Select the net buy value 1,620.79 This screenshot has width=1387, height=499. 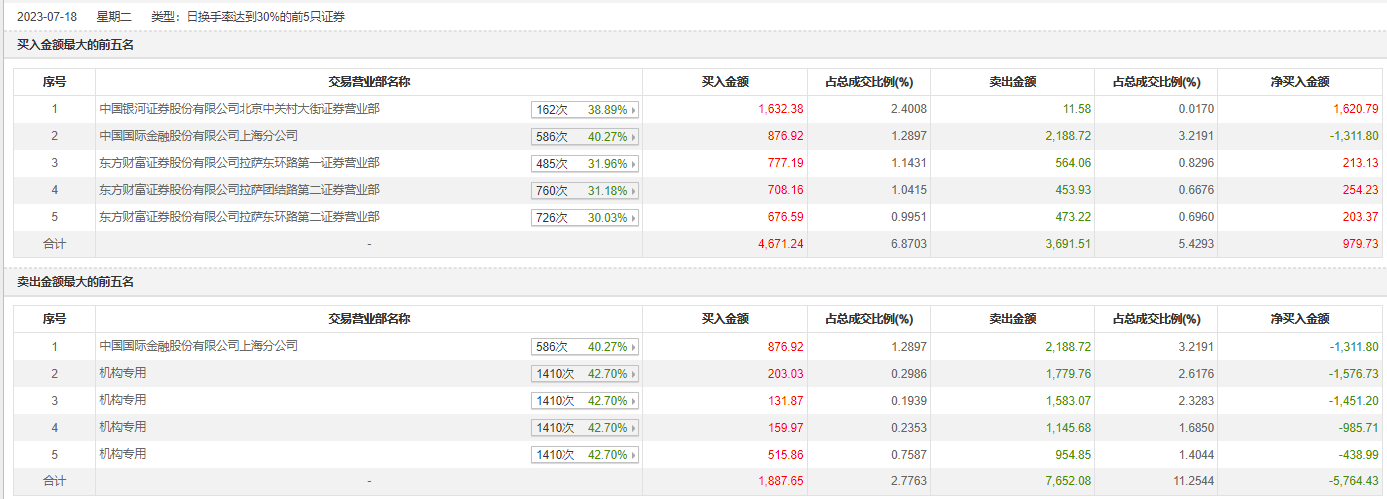click(1355, 109)
